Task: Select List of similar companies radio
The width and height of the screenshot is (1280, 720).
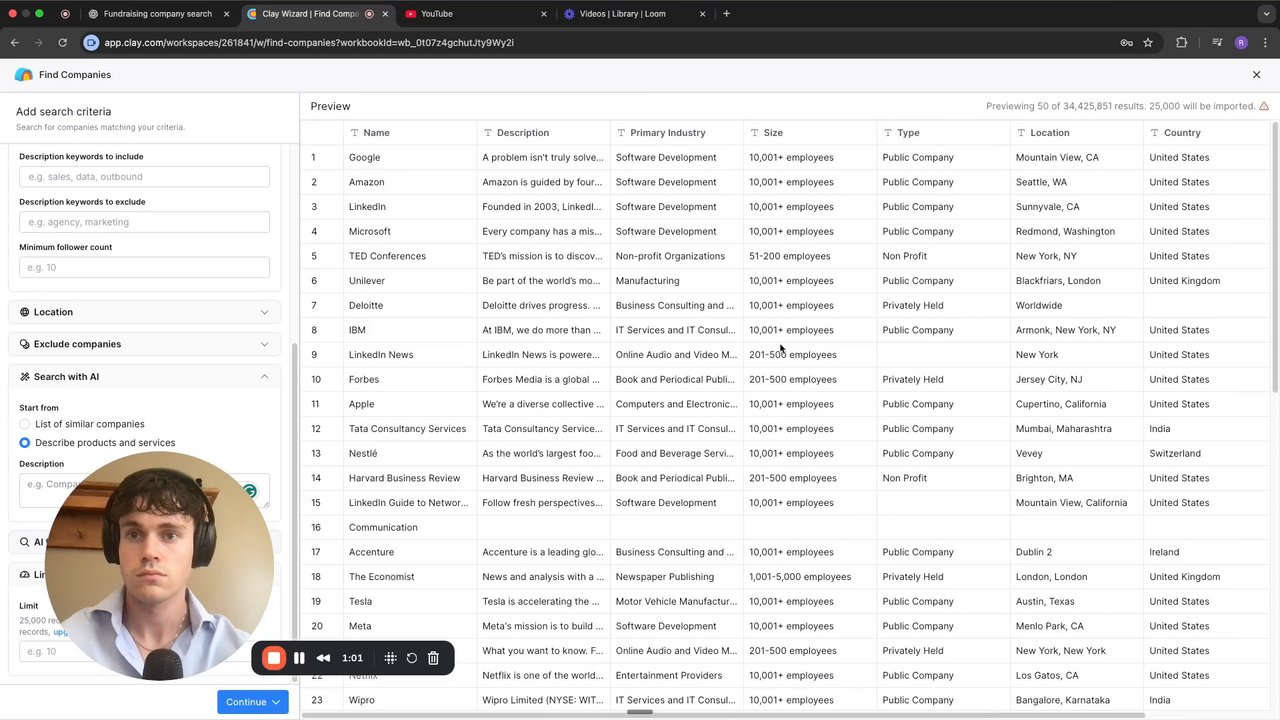Action: point(25,424)
